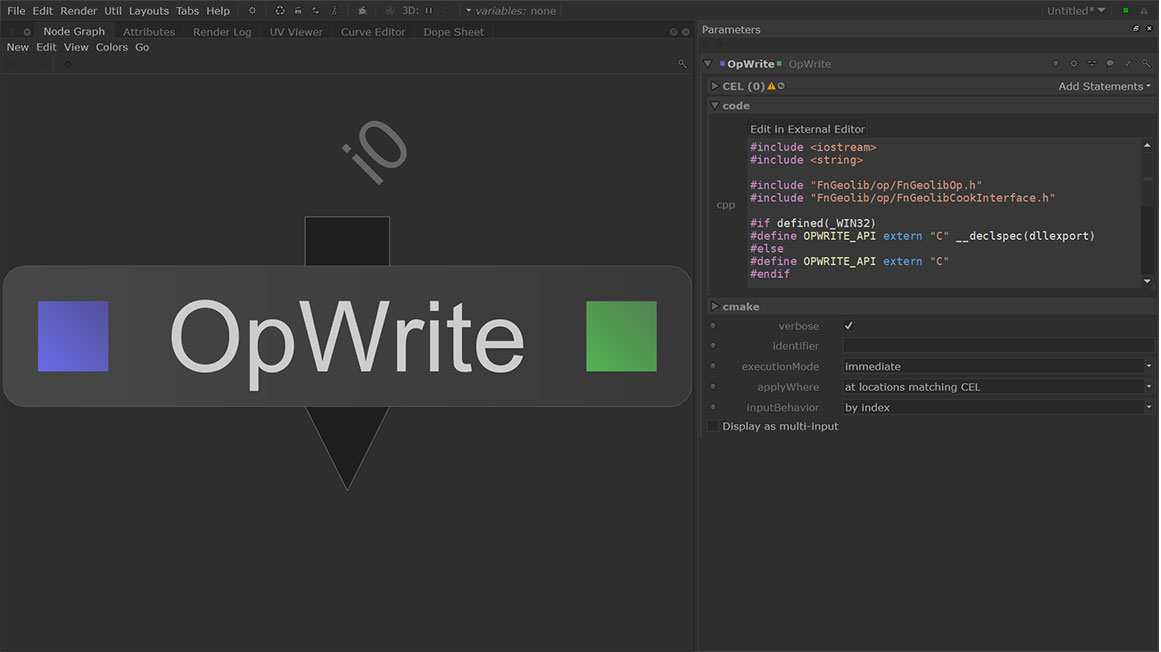Viewport: 1161px width, 652px height.
Task: Click the green status indicator top right
Action: [x=1125, y=11]
